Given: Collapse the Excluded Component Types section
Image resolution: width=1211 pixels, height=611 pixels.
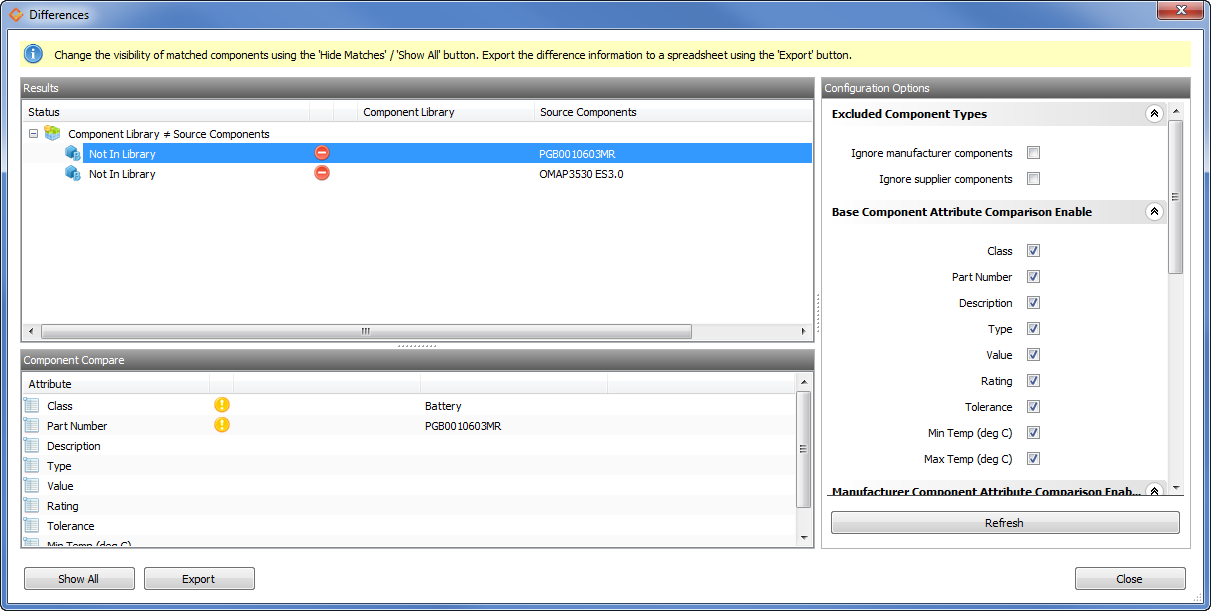Looking at the screenshot, I should (x=1154, y=114).
